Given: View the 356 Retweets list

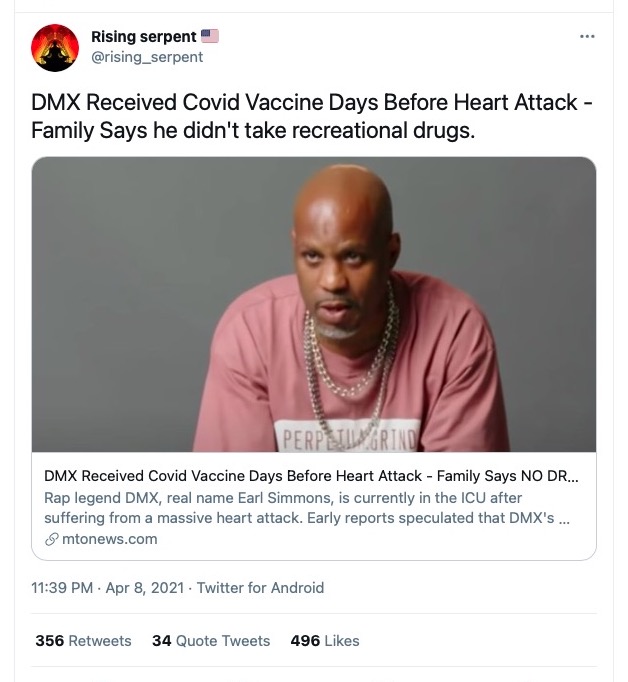Looking at the screenshot, I should pyautogui.click(x=83, y=641).
